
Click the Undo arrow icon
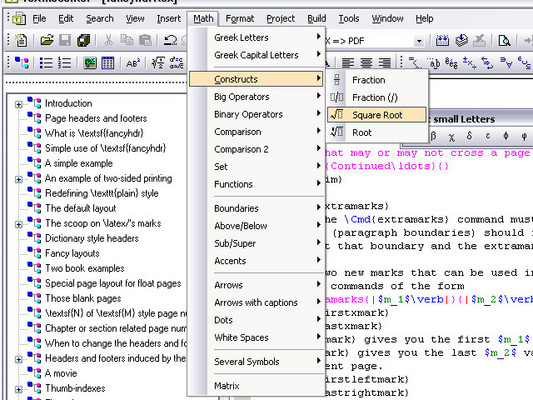pos(170,40)
